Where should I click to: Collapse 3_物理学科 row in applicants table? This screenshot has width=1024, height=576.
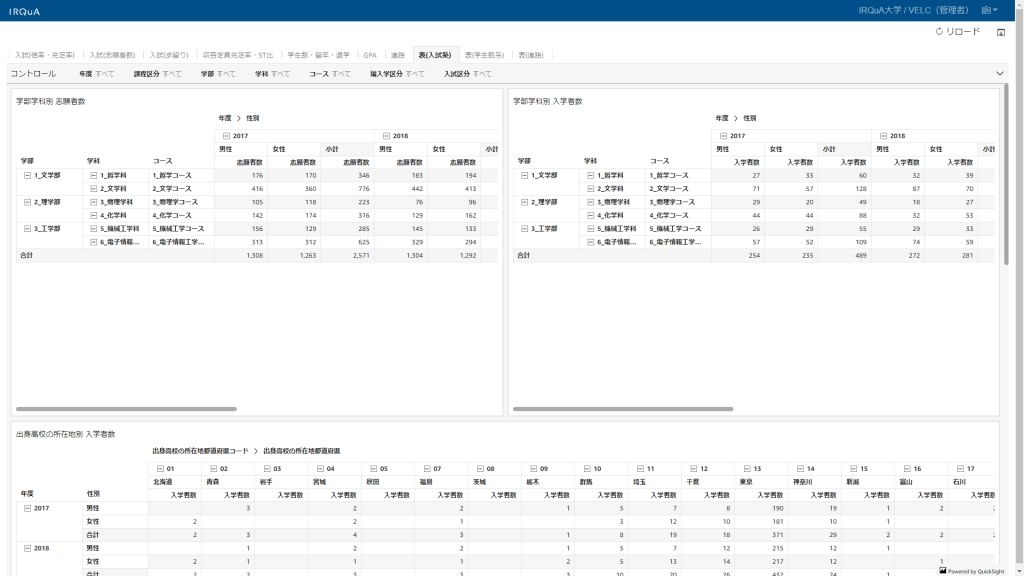click(94, 202)
